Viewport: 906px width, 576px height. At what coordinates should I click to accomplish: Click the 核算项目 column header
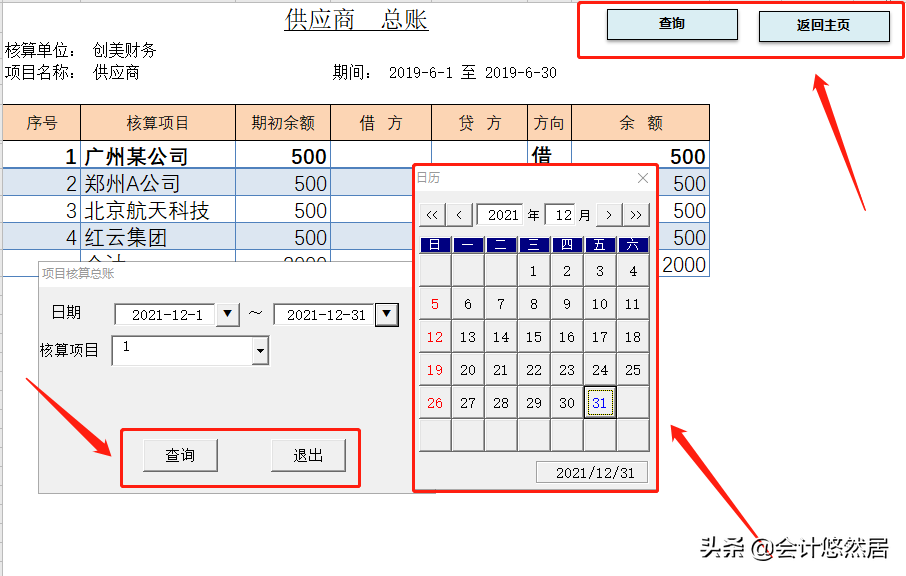point(158,122)
